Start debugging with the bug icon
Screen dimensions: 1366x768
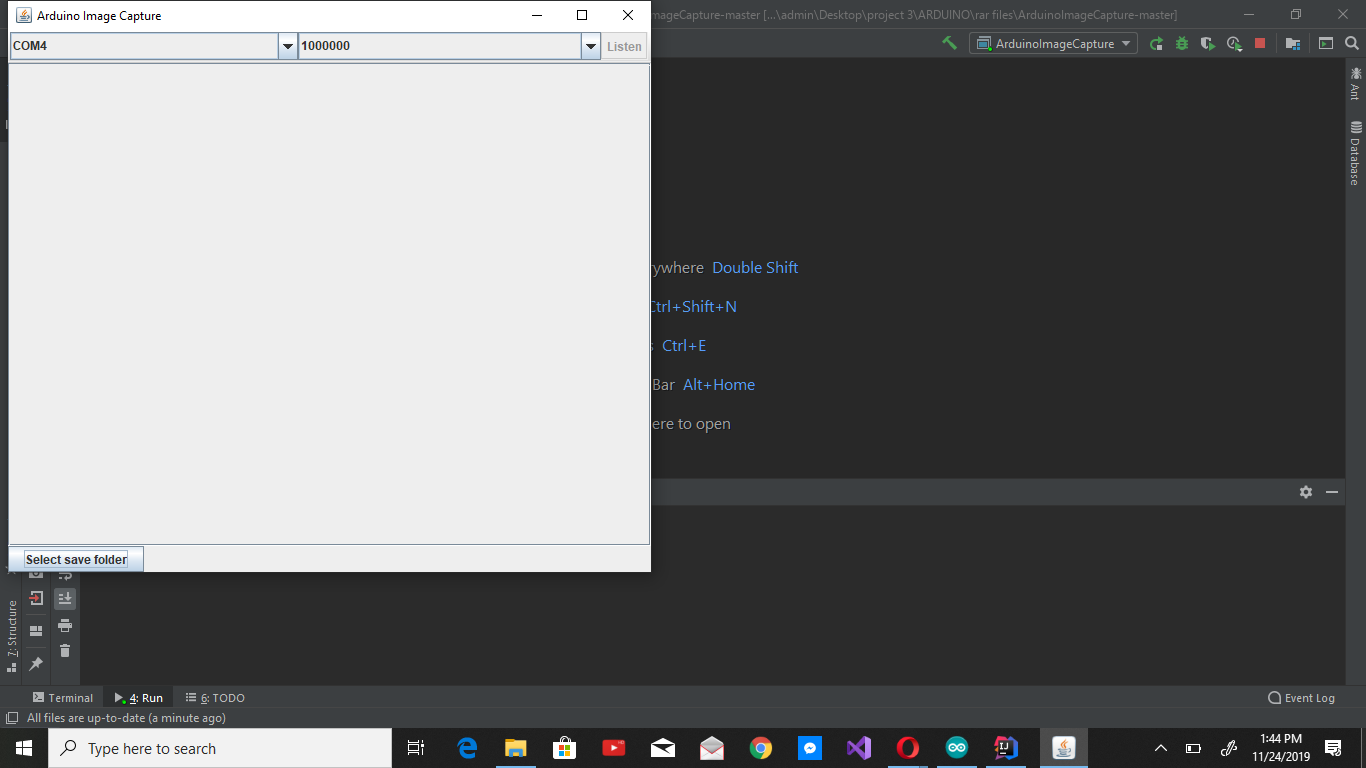click(x=1181, y=44)
